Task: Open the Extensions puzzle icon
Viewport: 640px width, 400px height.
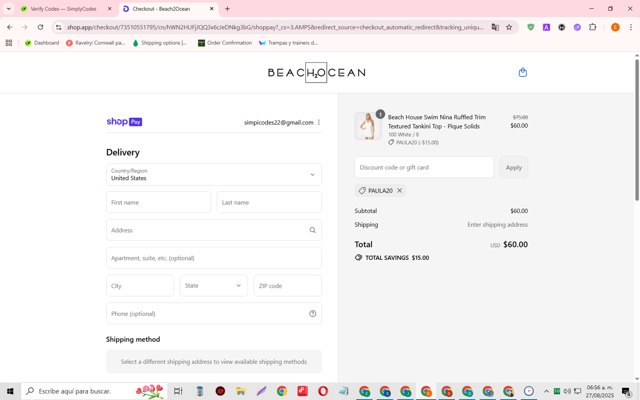Action: 593,27
